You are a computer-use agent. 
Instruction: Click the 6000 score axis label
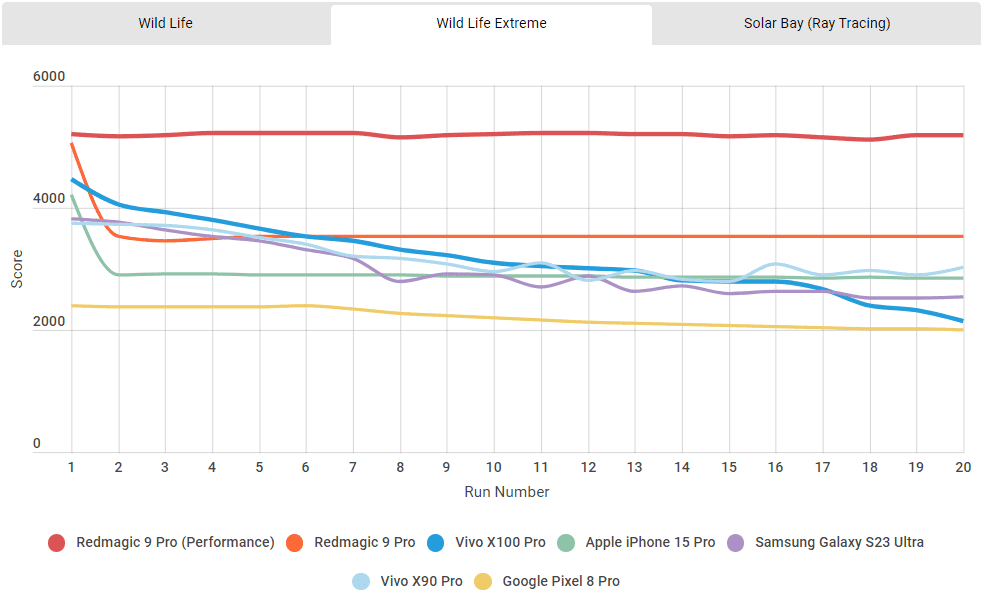pyautogui.click(x=49, y=77)
